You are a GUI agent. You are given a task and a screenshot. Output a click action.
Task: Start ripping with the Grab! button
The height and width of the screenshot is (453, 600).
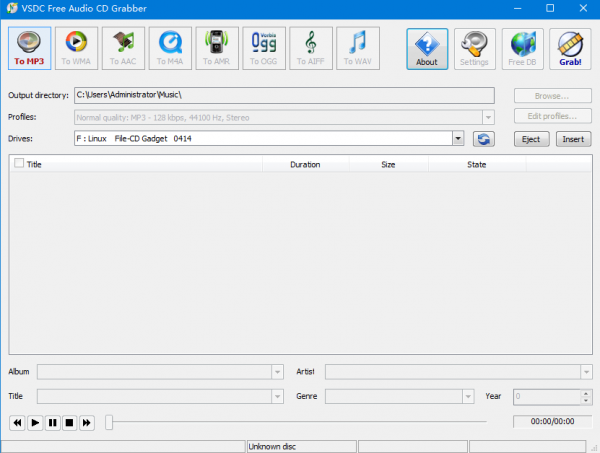pyautogui.click(x=570, y=49)
